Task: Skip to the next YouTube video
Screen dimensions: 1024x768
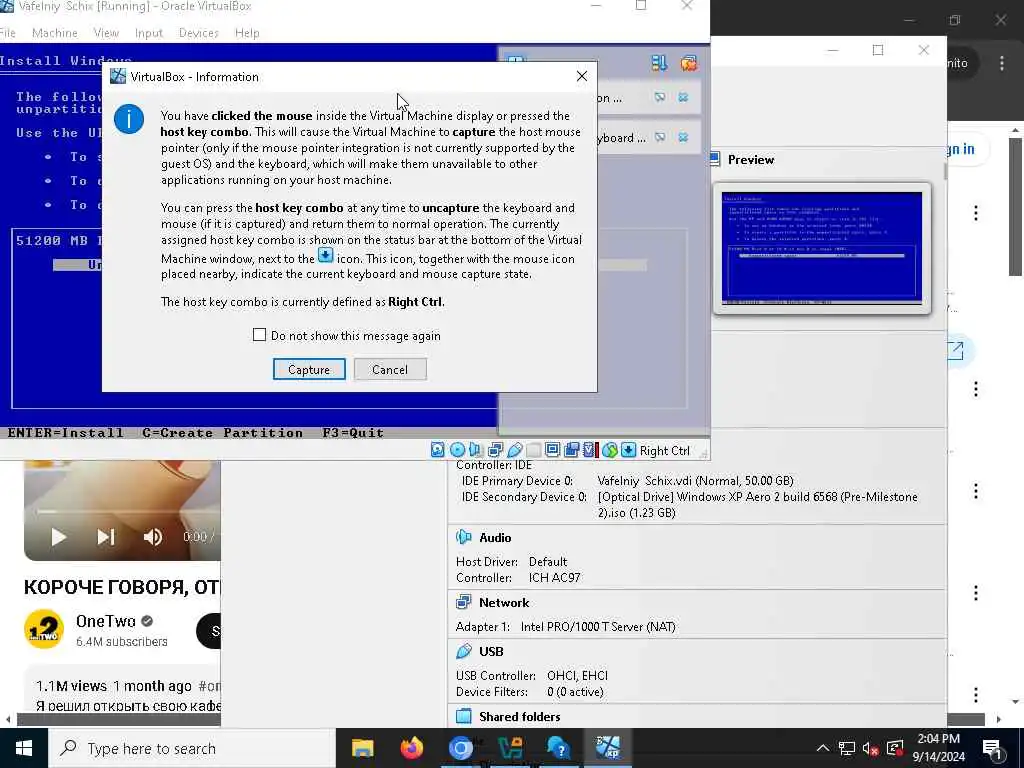Action: click(106, 537)
